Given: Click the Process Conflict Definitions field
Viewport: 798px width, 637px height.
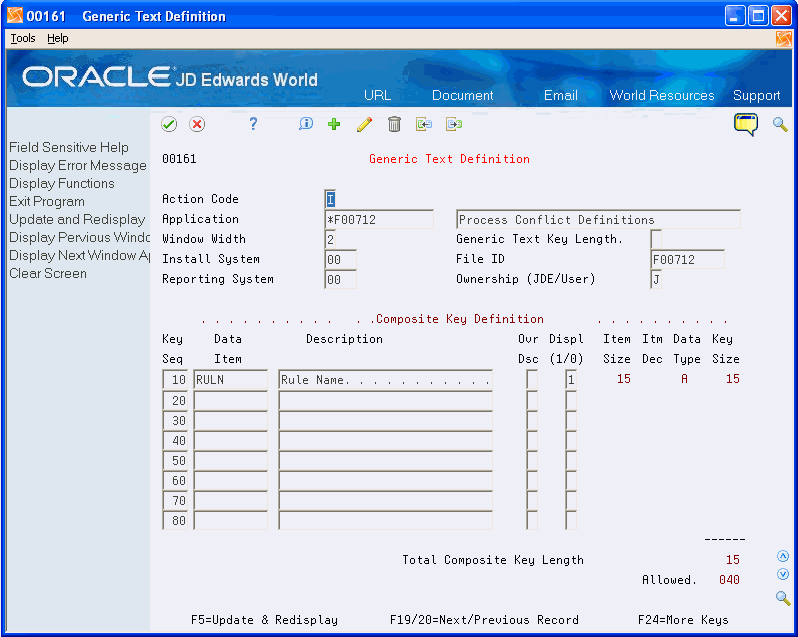Looking at the screenshot, I should pos(598,219).
